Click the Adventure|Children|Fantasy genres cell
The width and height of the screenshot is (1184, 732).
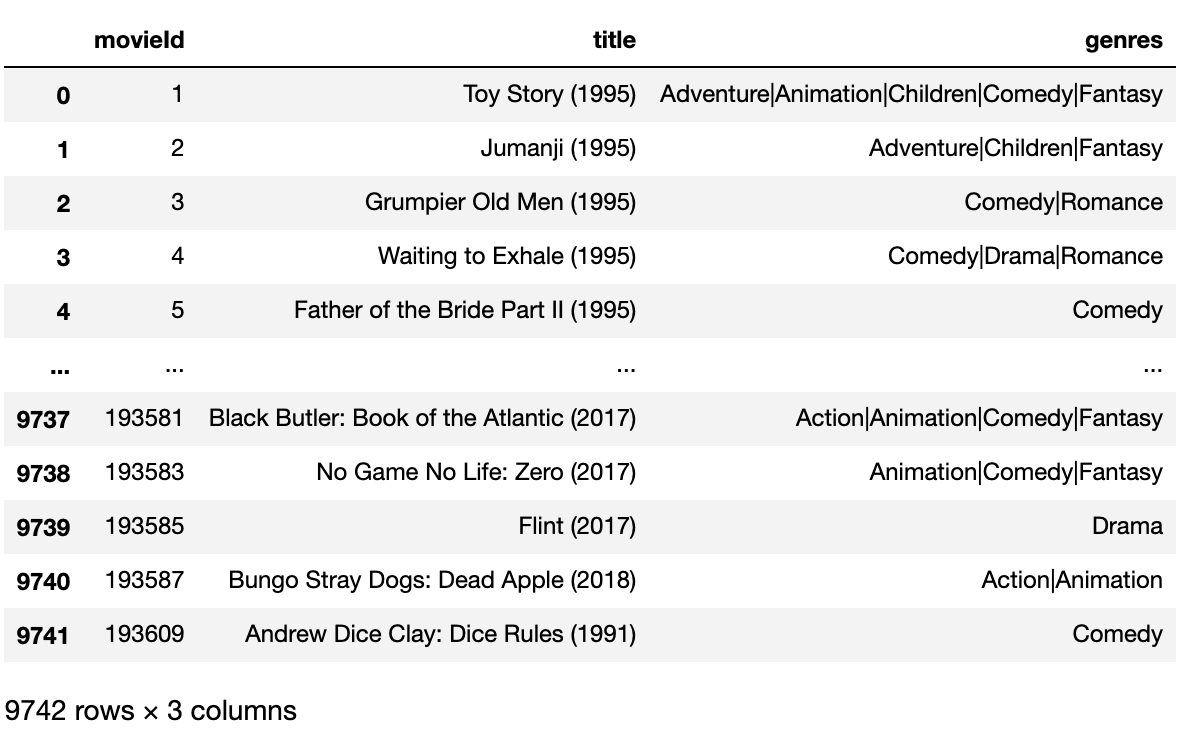click(1016, 148)
